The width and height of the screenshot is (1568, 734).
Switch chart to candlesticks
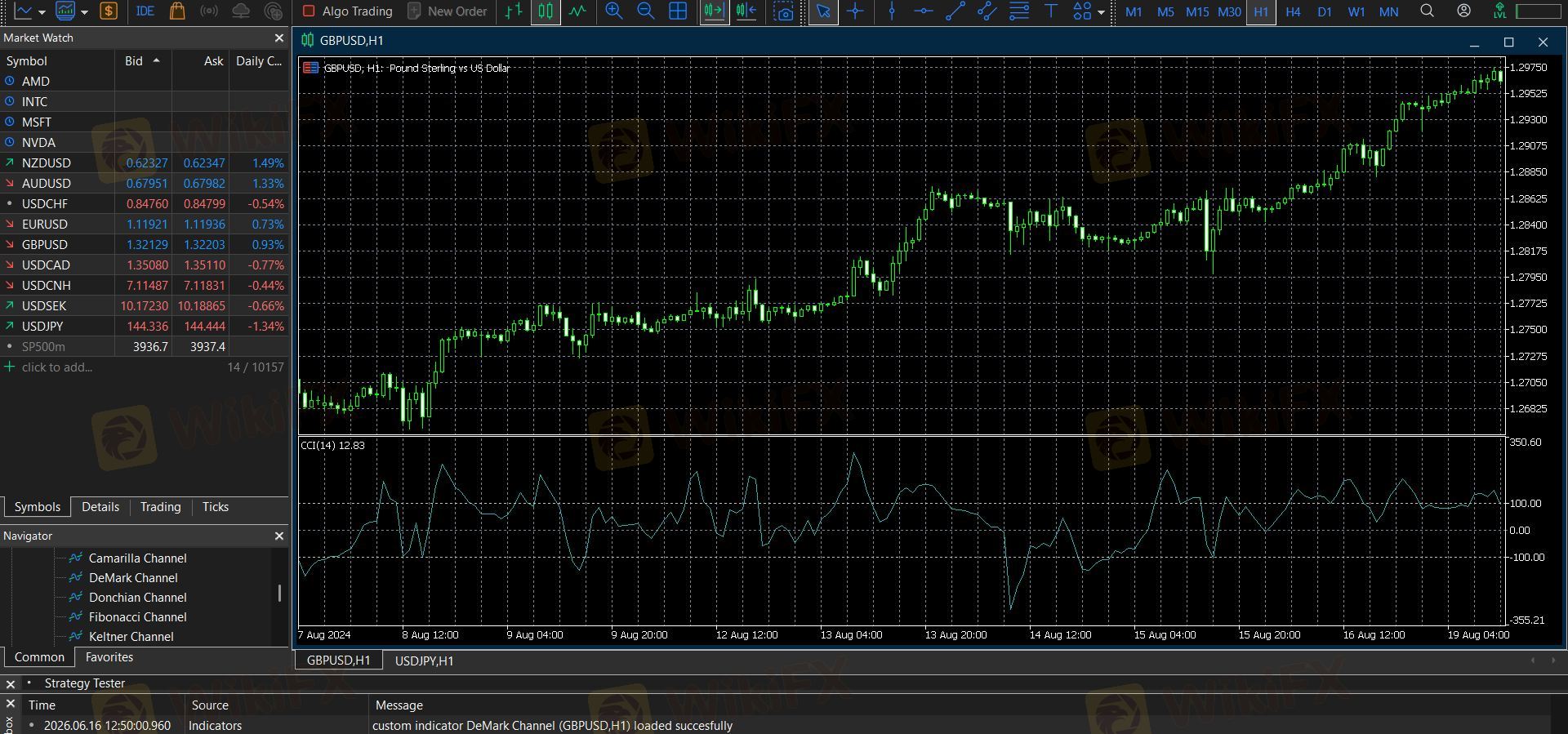pyautogui.click(x=546, y=11)
